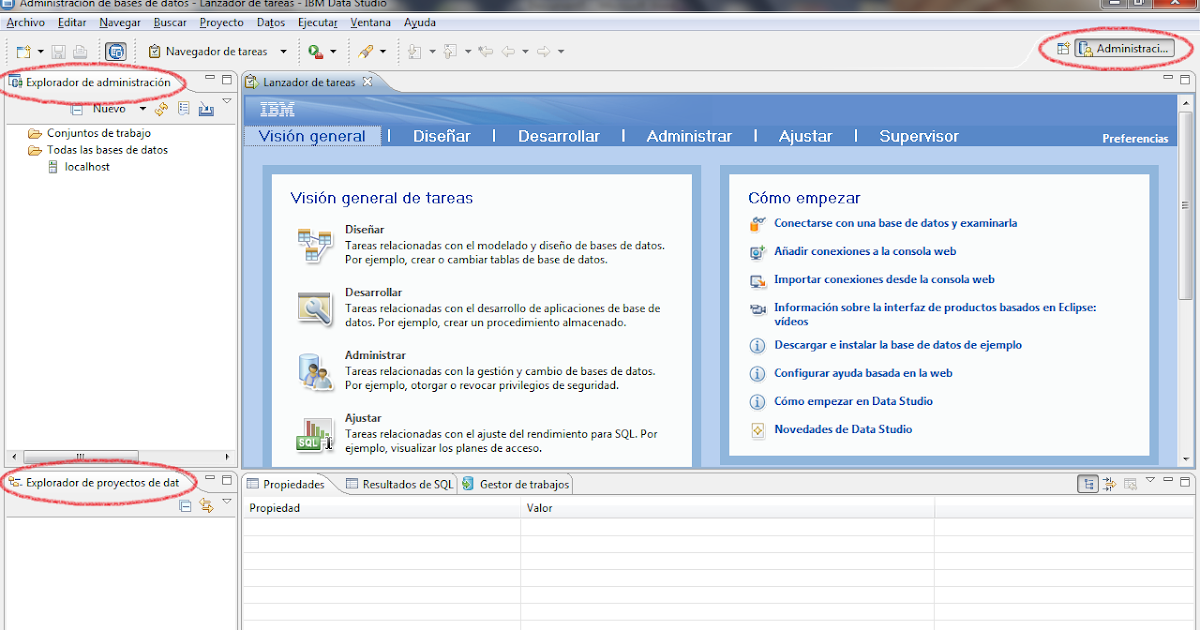
Task: Open Añadir conexiones a la consola web
Action: click(x=865, y=251)
